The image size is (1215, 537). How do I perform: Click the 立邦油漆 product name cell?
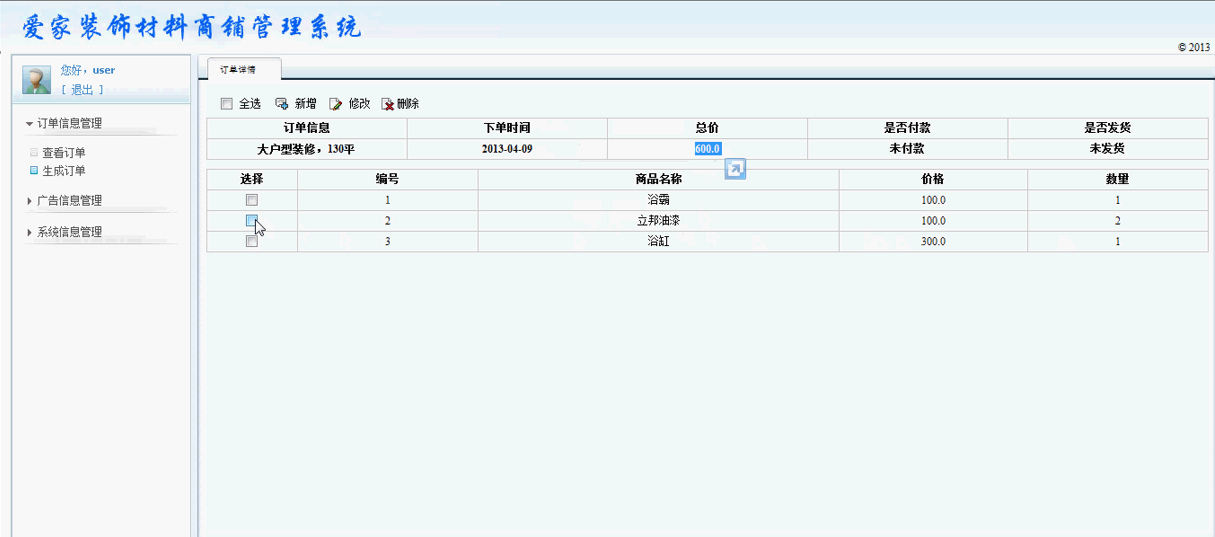pyautogui.click(x=658, y=221)
